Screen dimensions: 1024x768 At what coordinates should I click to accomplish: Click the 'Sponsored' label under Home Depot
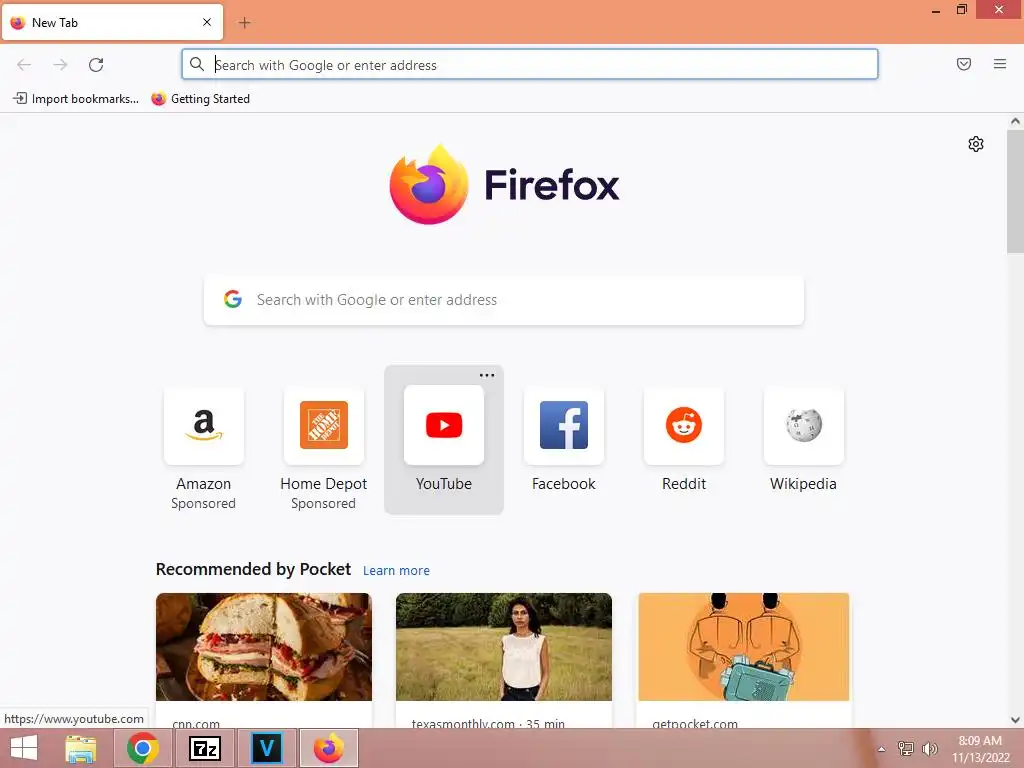(324, 504)
